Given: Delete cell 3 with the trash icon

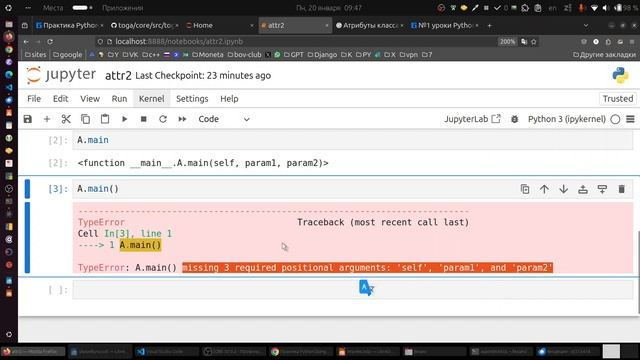Looking at the screenshot, I should click(x=622, y=189).
